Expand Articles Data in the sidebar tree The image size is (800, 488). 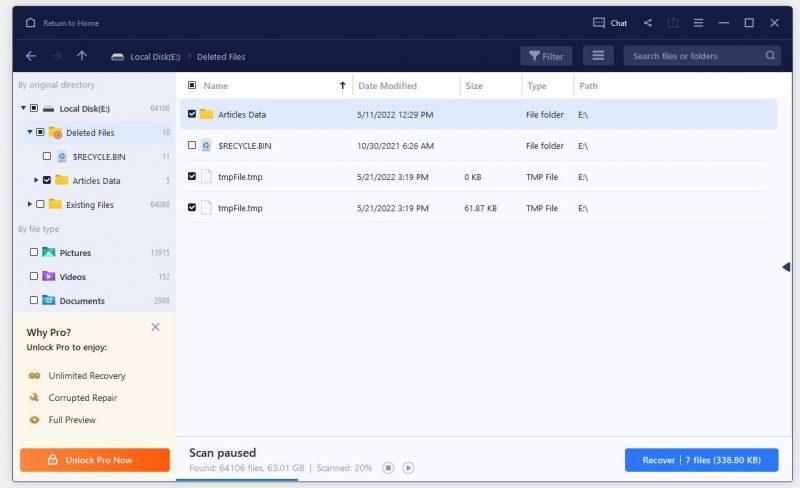36,180
